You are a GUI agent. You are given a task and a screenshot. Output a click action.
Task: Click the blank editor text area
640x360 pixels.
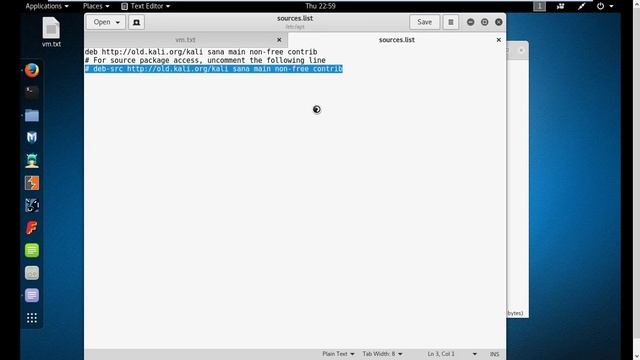pos(295,210)
